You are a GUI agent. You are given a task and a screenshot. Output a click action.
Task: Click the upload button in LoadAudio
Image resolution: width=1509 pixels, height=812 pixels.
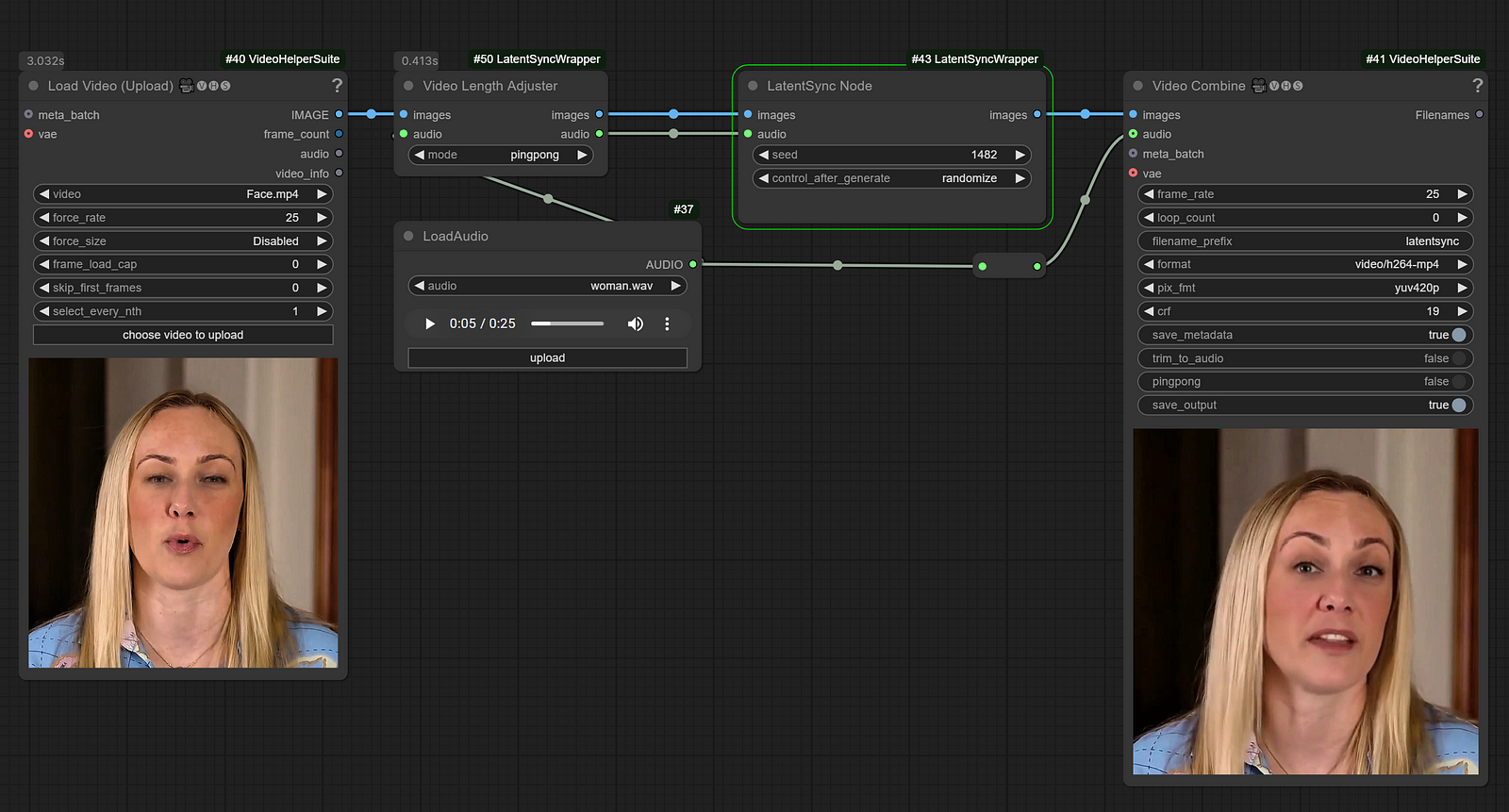click(547, 358)
